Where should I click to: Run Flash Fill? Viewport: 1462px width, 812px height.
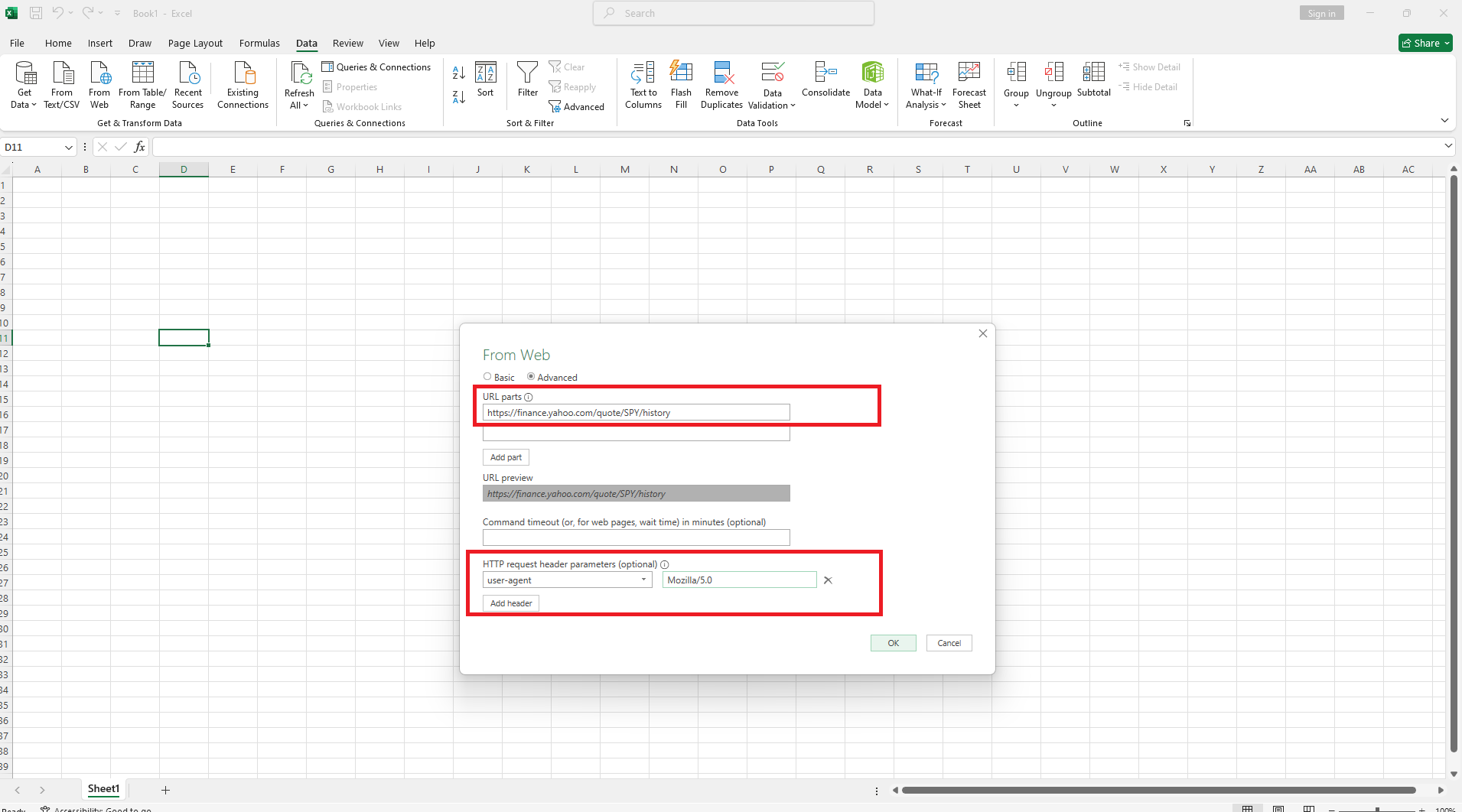[681, 85]
